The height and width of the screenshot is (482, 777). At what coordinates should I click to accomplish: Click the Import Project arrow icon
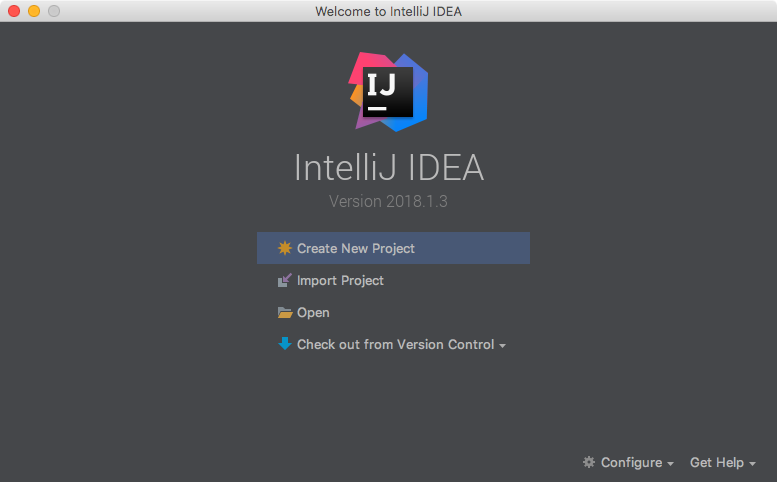coord(284,280)
